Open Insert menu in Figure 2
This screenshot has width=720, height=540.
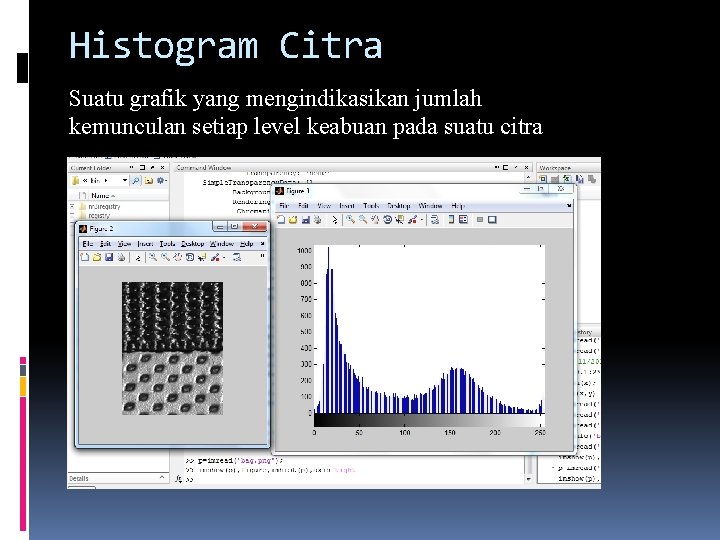tap(146, 244)
